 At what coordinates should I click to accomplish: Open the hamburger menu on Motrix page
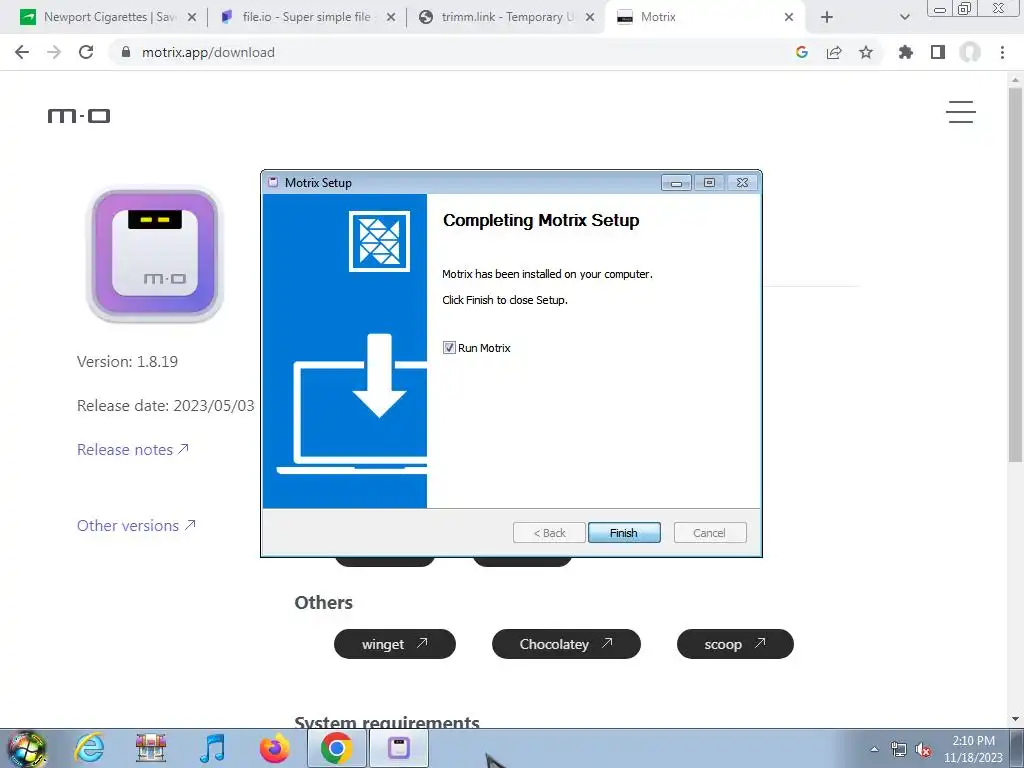click(961, 112)
